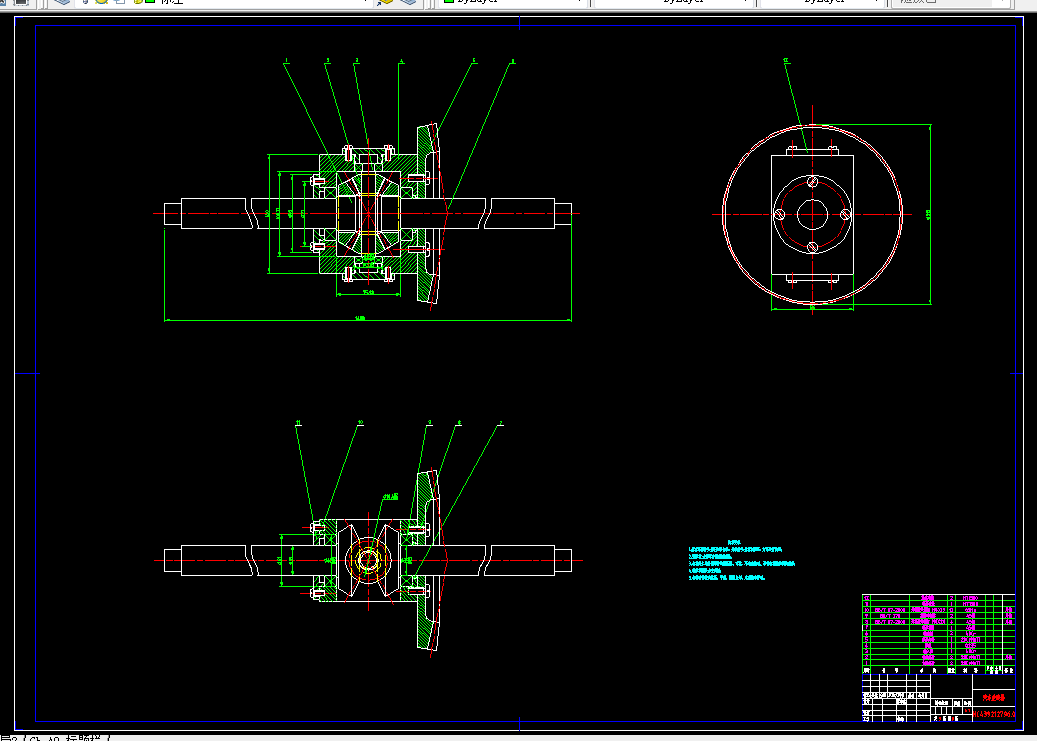1037x741 pixels.
Task: Select the red drawing number in the title block
Action: point(994,714)
